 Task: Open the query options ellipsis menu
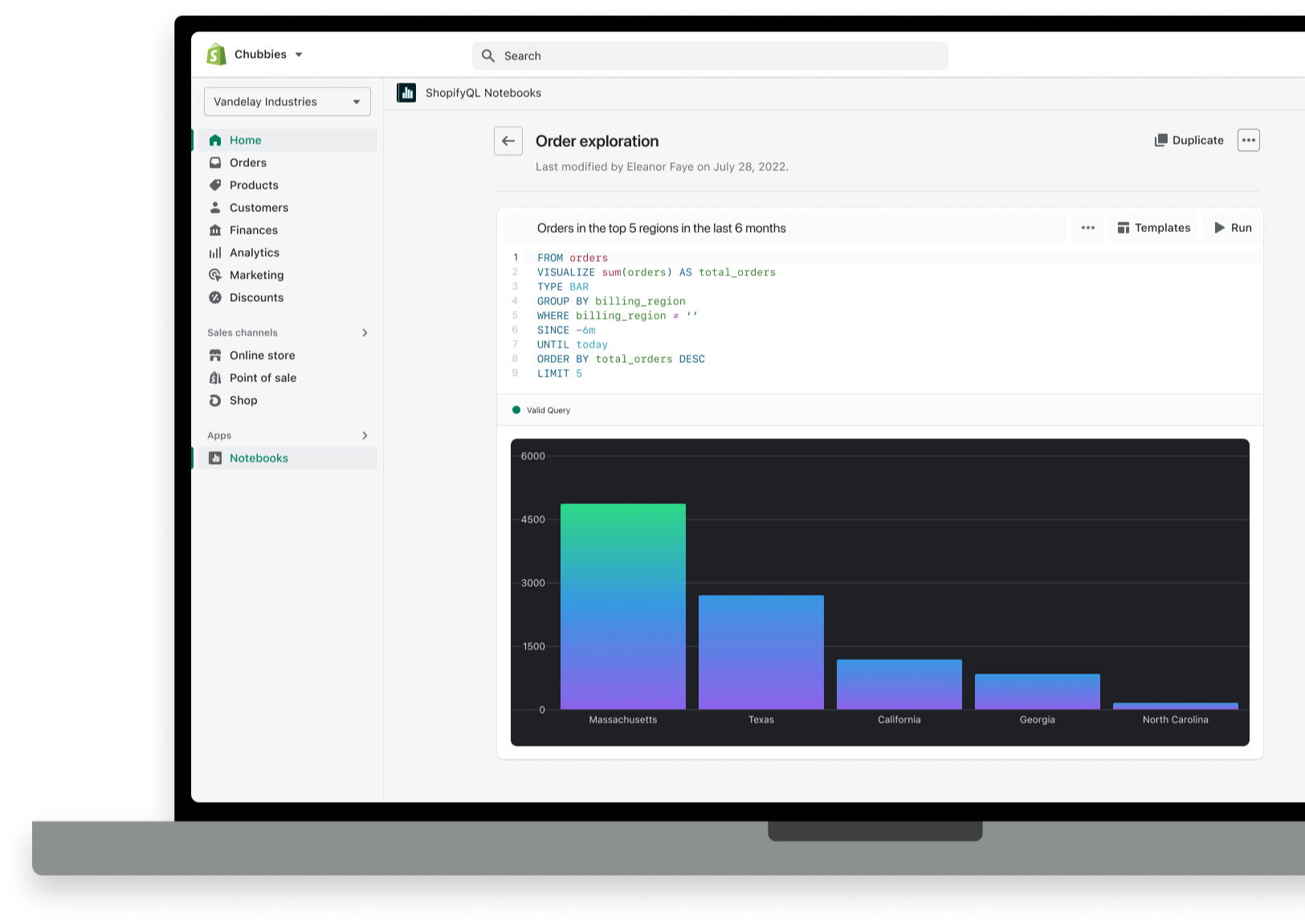1088,227
